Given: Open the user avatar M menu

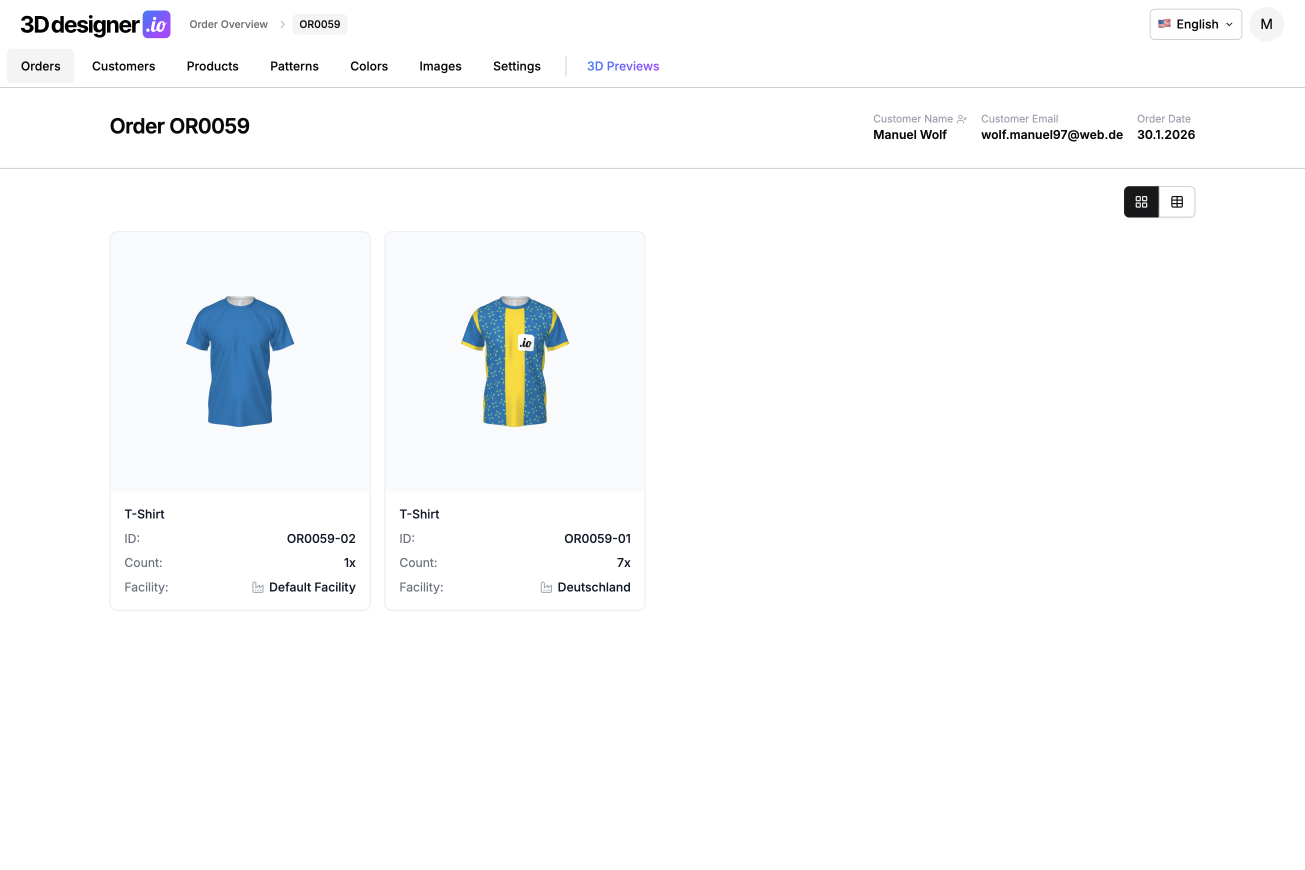Looking at the screenshot, I should click(1266, 24).
